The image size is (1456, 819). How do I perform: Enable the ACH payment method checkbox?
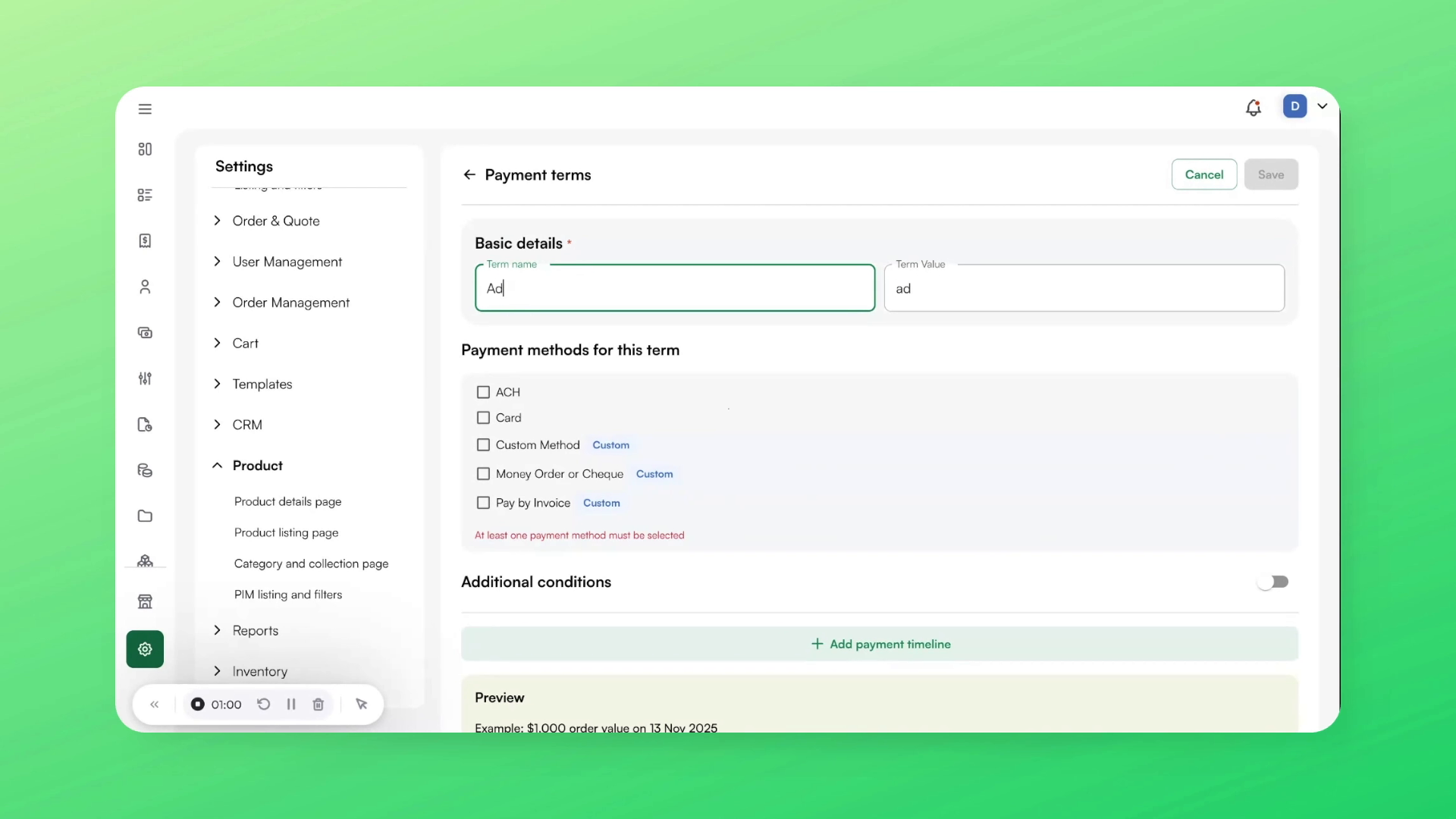(x=483, y=392)
